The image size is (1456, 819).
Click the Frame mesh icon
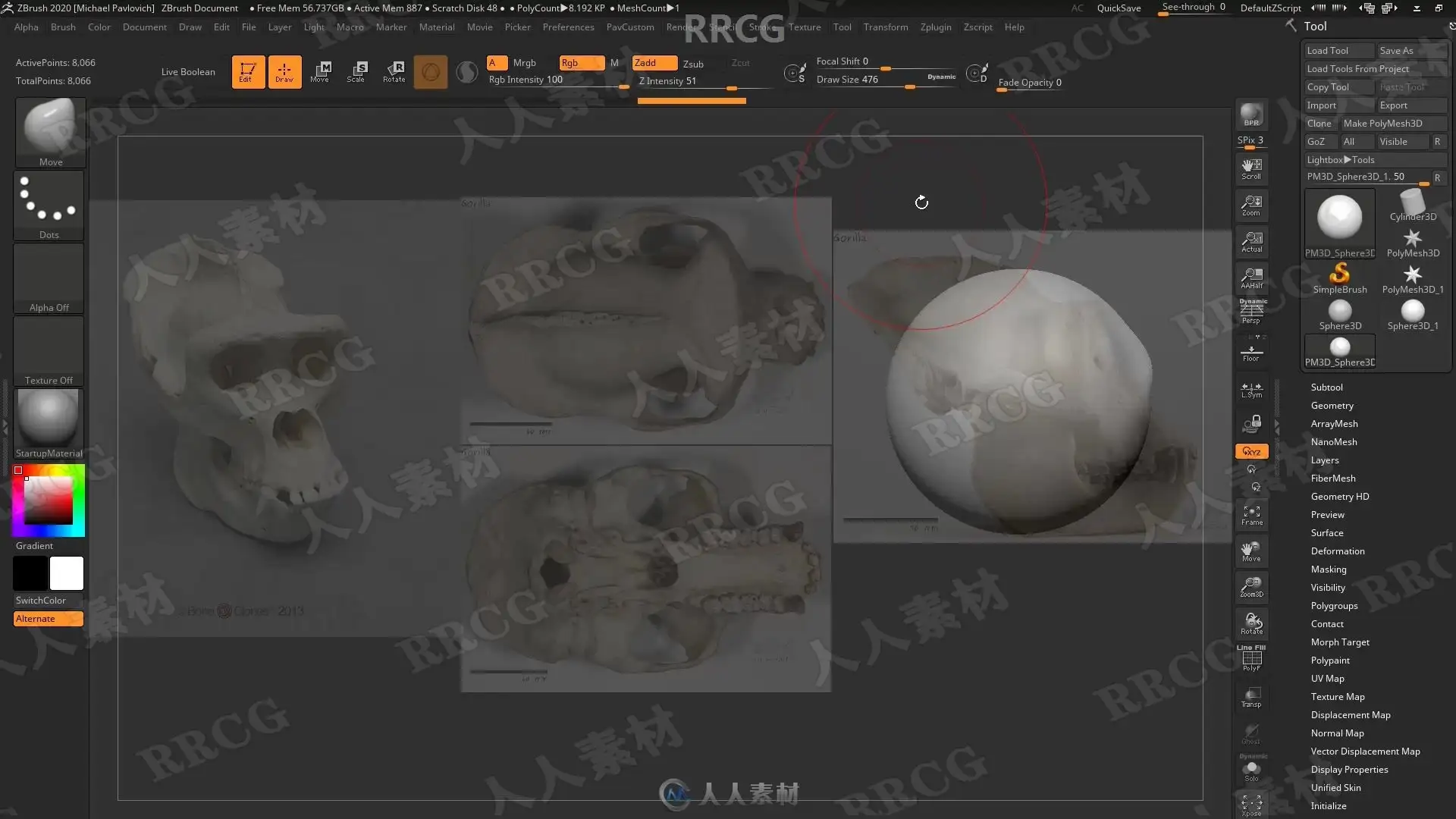pyautogui.click(x=1251, y=516)
